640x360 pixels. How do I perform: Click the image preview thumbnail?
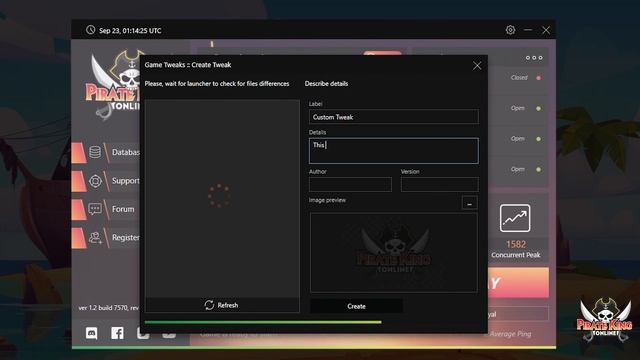pos(394,252)
